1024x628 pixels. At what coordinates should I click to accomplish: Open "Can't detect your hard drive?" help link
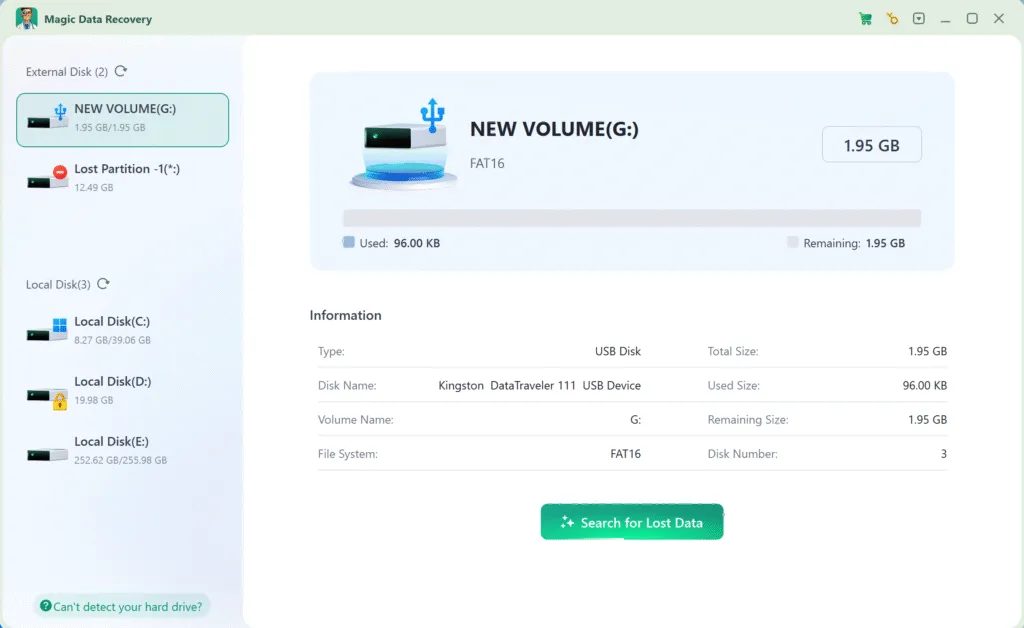128,606
